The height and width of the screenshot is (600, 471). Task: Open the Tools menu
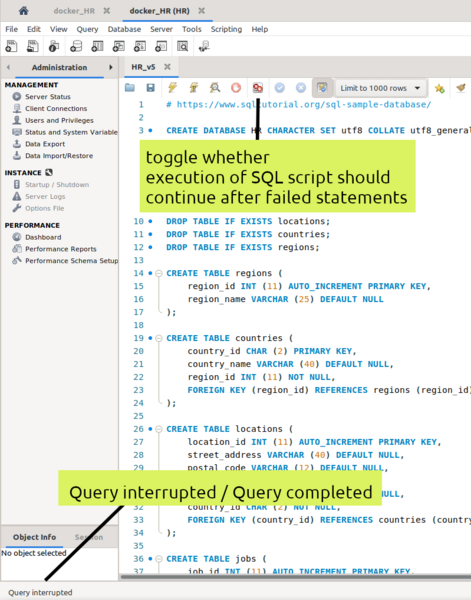pos(192,29)
